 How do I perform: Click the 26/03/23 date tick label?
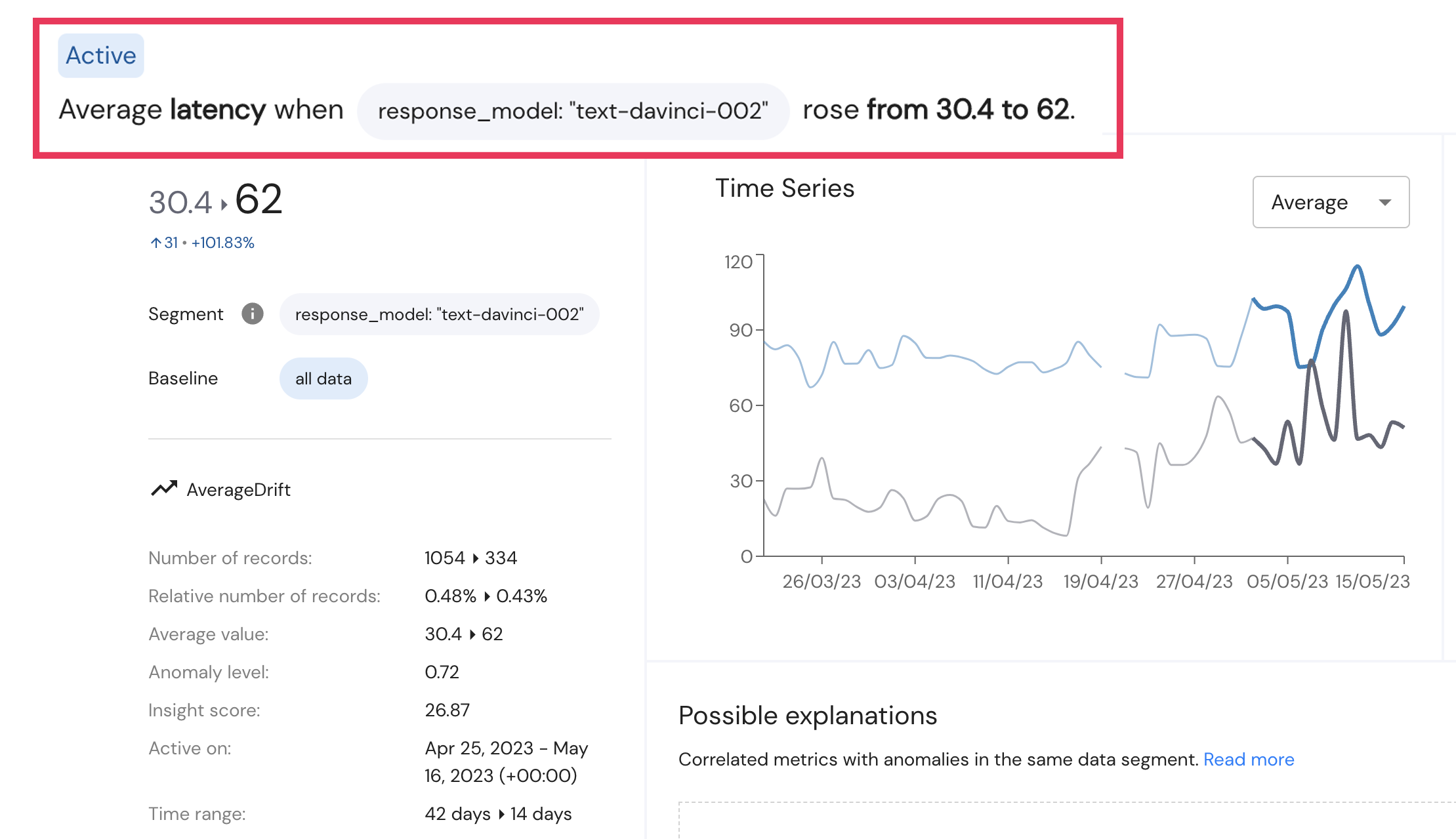(x=821, y=581)
